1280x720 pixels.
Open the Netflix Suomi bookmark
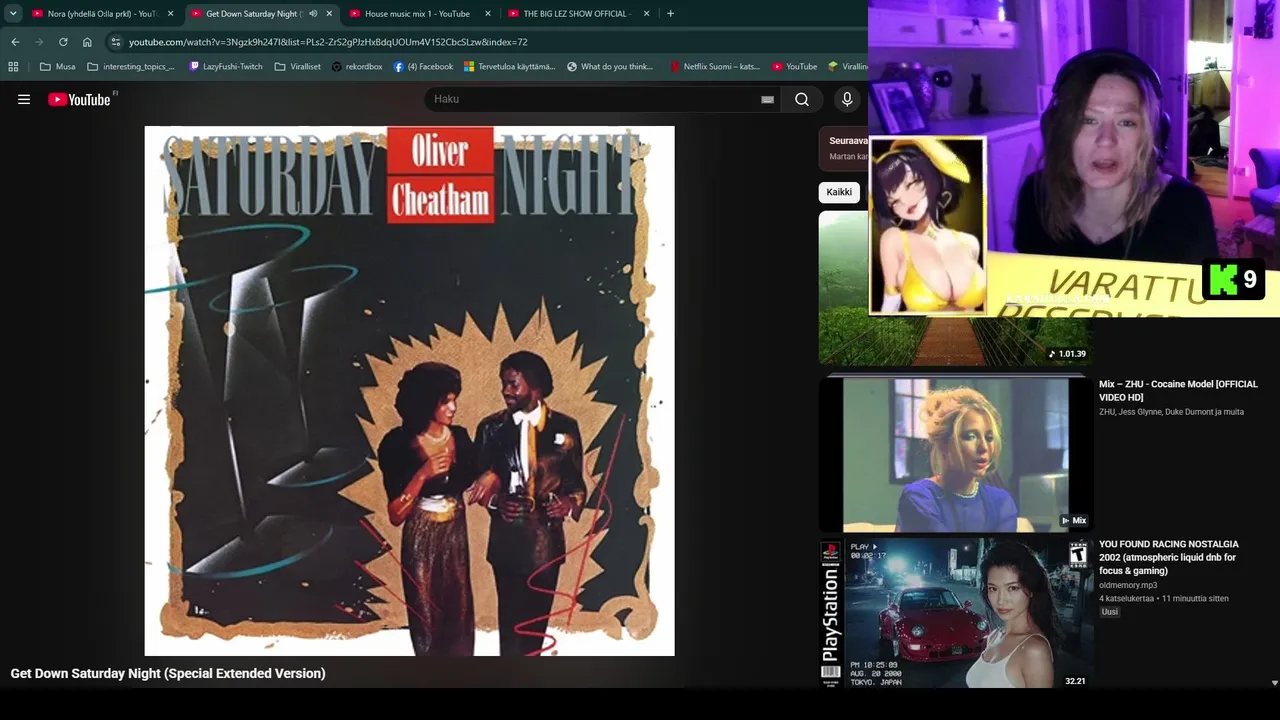[714, 67]
